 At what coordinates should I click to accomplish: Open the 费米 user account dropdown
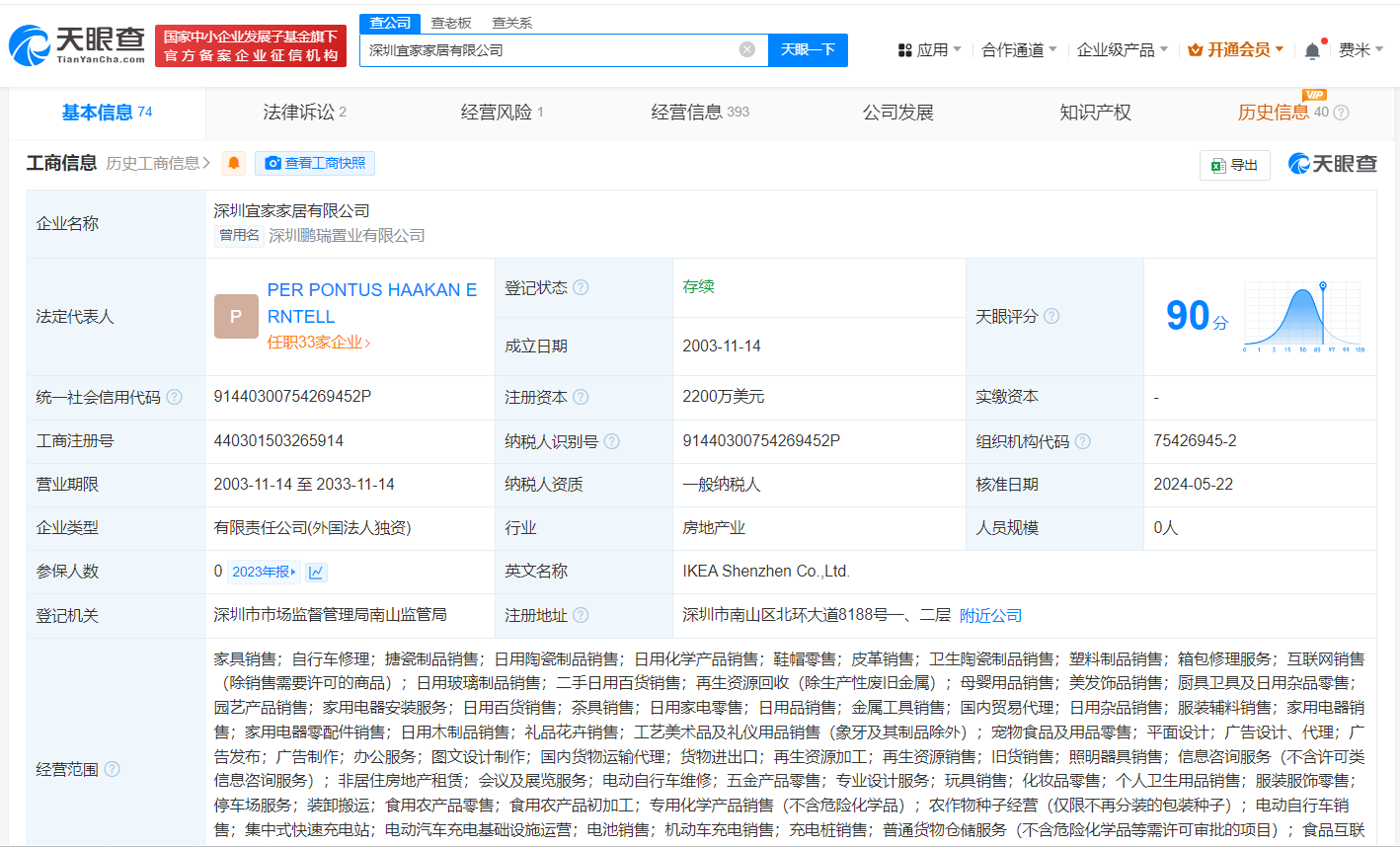(1361, 49)
